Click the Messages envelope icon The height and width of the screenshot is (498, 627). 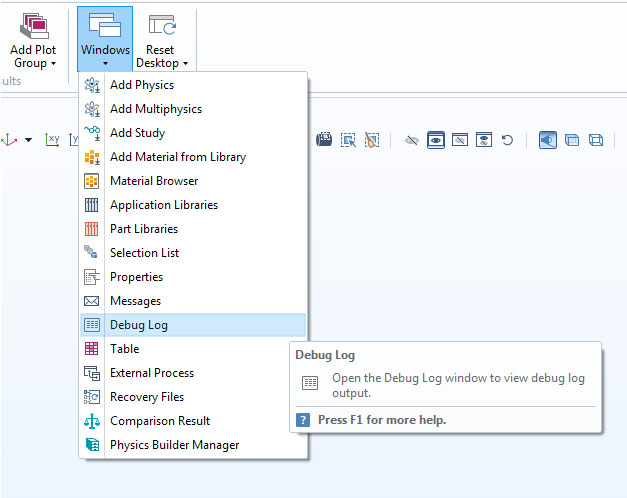click(x=92, y=301)
